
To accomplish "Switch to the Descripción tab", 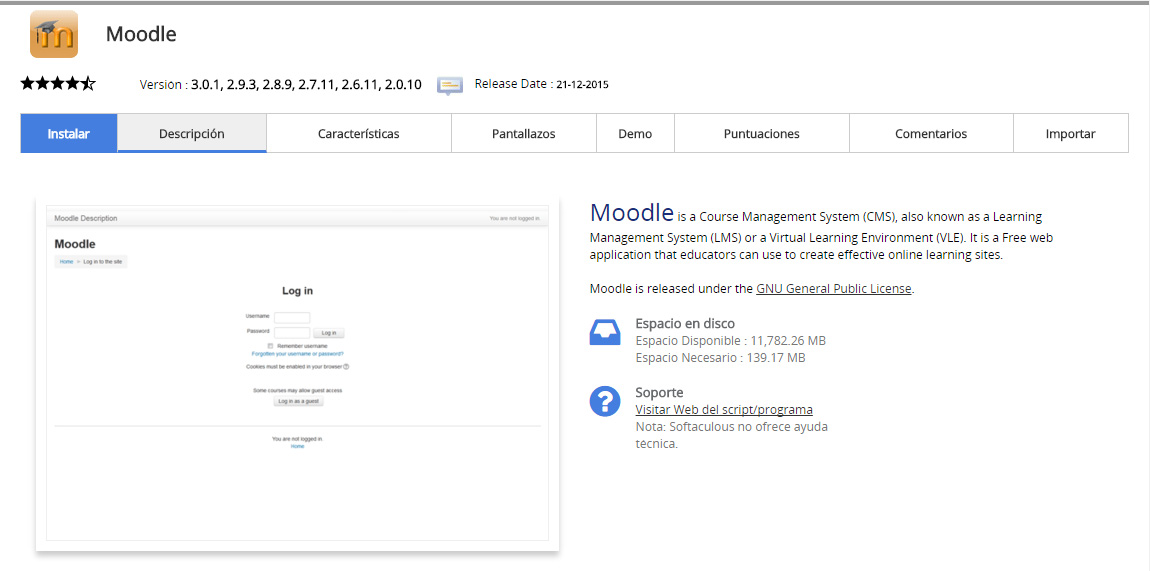I will pos(192,133).
